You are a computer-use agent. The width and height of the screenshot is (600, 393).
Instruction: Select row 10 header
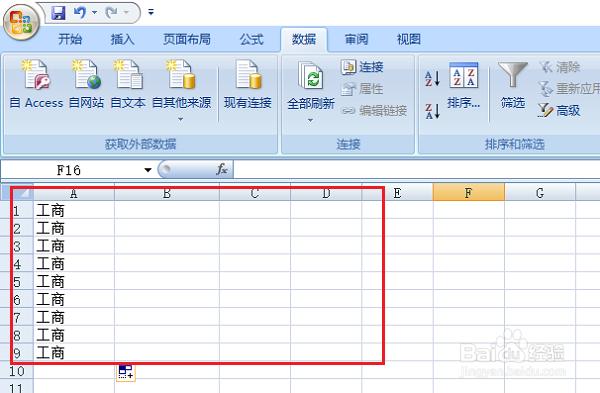[17, 371]
